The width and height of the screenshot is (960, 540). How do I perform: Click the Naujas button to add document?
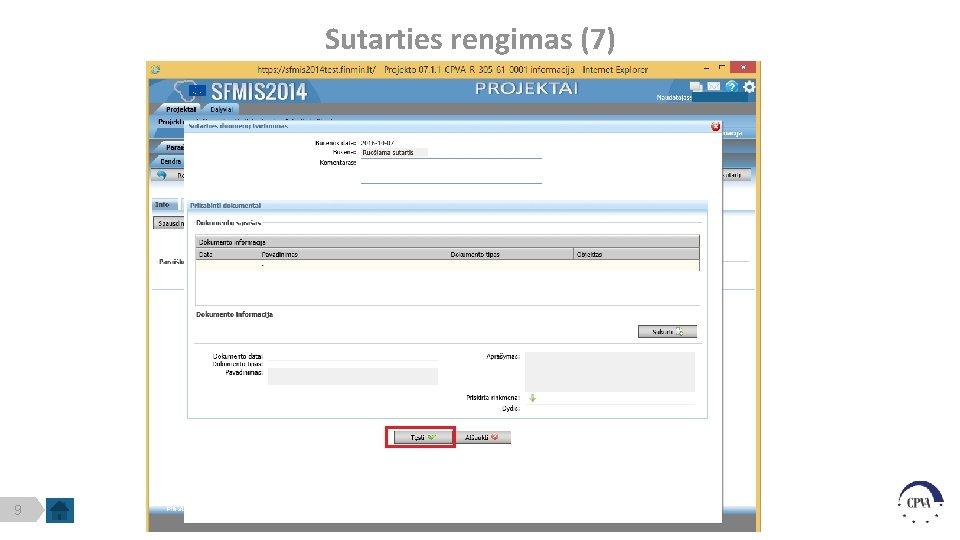coord(667,332)
